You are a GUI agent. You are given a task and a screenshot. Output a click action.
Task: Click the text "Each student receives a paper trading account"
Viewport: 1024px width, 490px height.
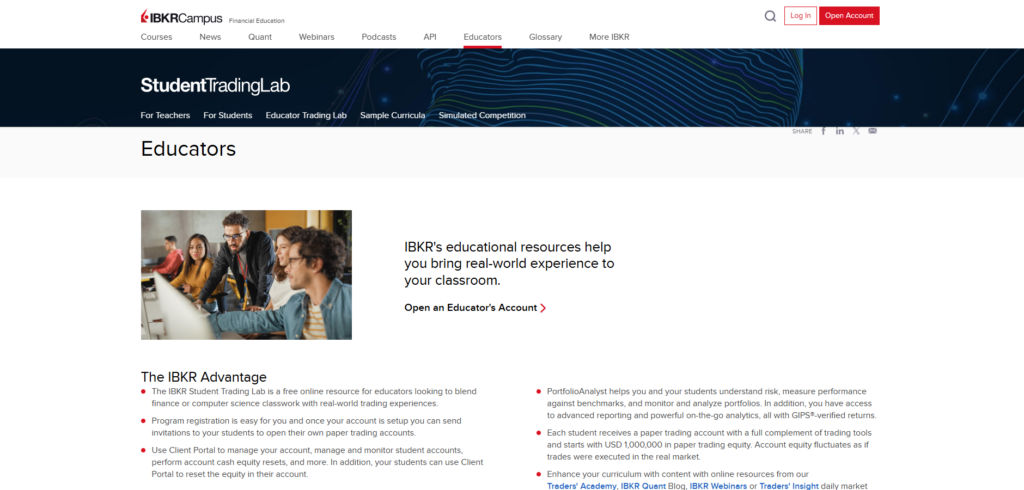pos(641,433)
